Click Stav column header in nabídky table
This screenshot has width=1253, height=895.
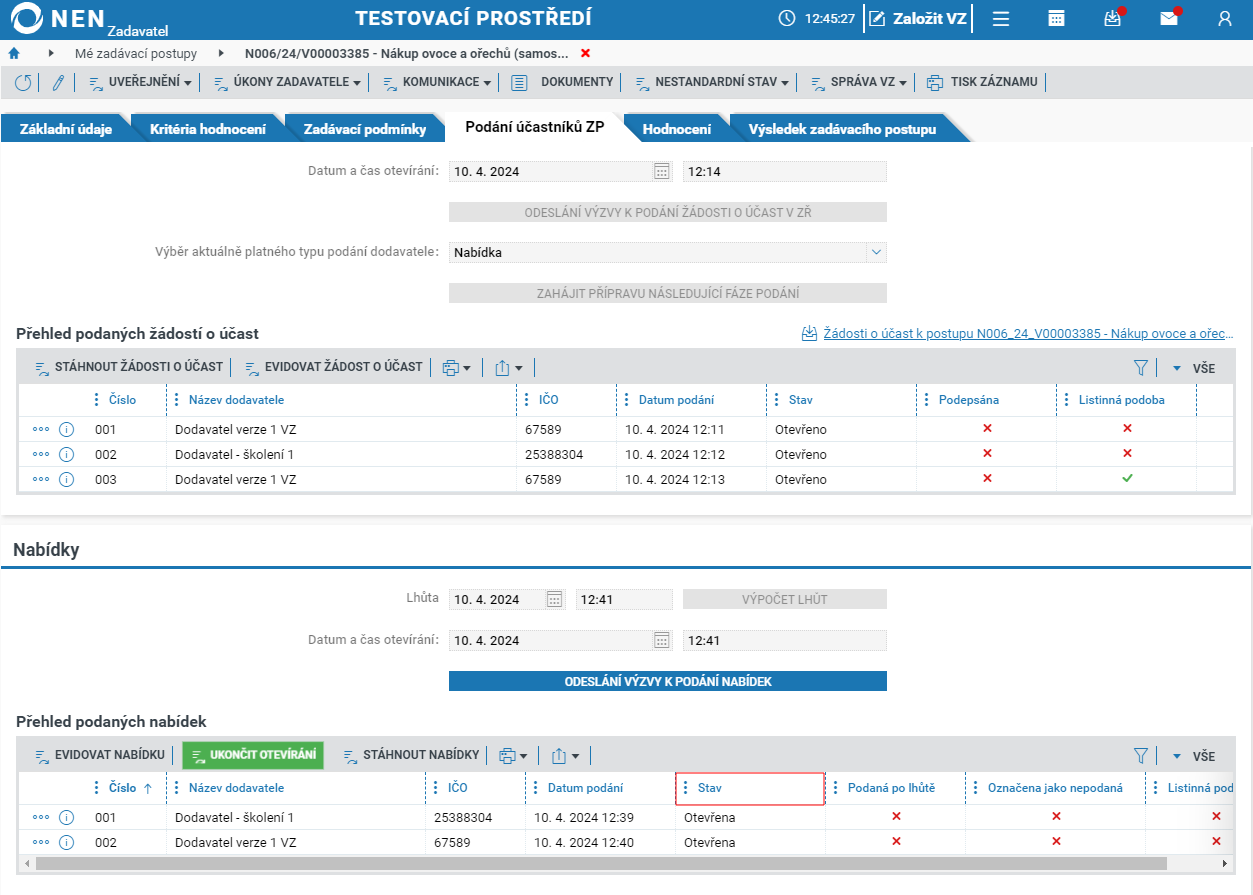tap(750, 788)
